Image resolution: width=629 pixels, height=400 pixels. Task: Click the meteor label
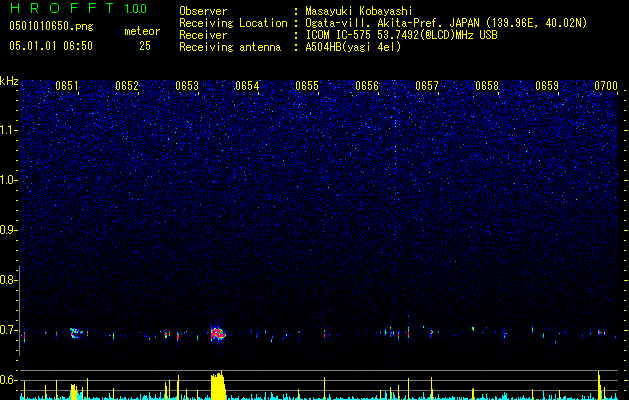142,31
